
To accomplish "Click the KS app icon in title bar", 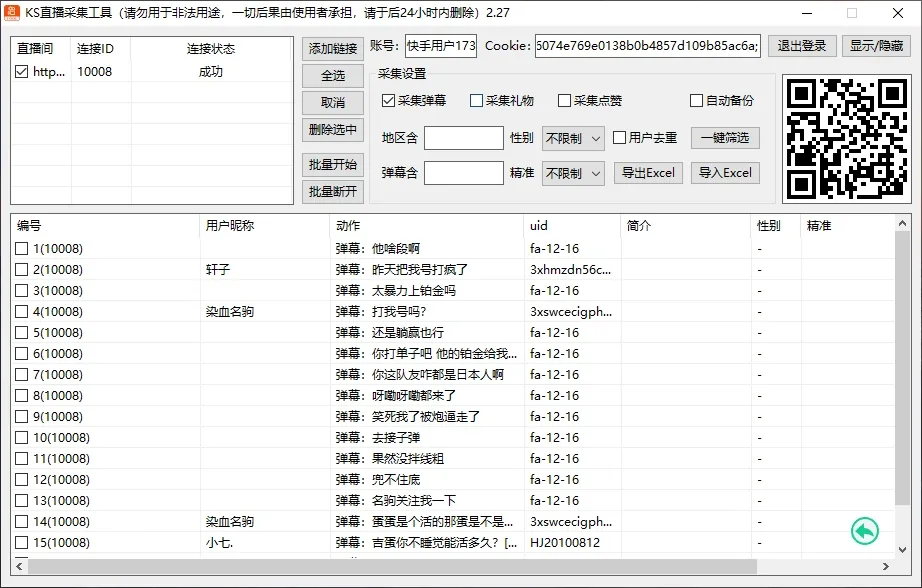I will tap(12, 12).
